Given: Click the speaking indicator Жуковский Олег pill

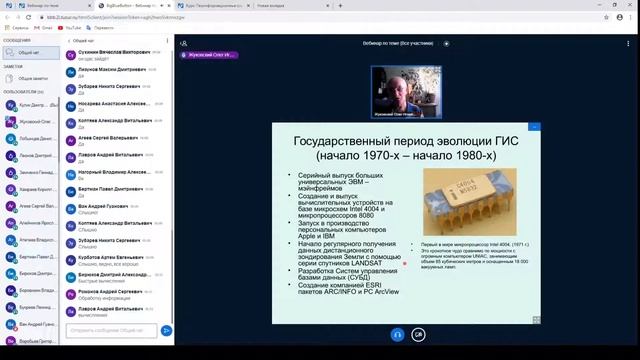Looking at the screenshot, I should (209, 55).
